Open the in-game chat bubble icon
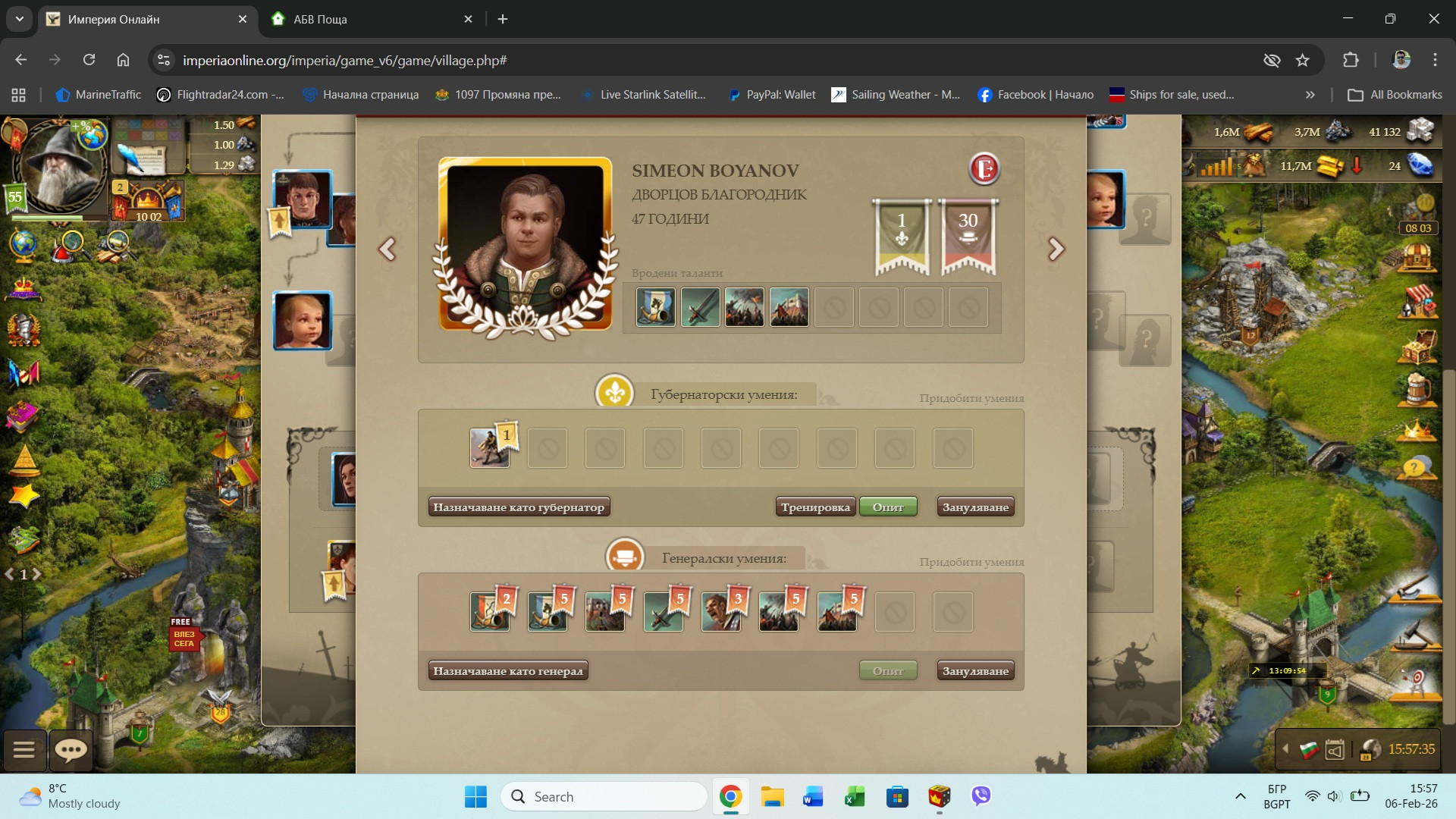1456x819 pixels. 71,750
